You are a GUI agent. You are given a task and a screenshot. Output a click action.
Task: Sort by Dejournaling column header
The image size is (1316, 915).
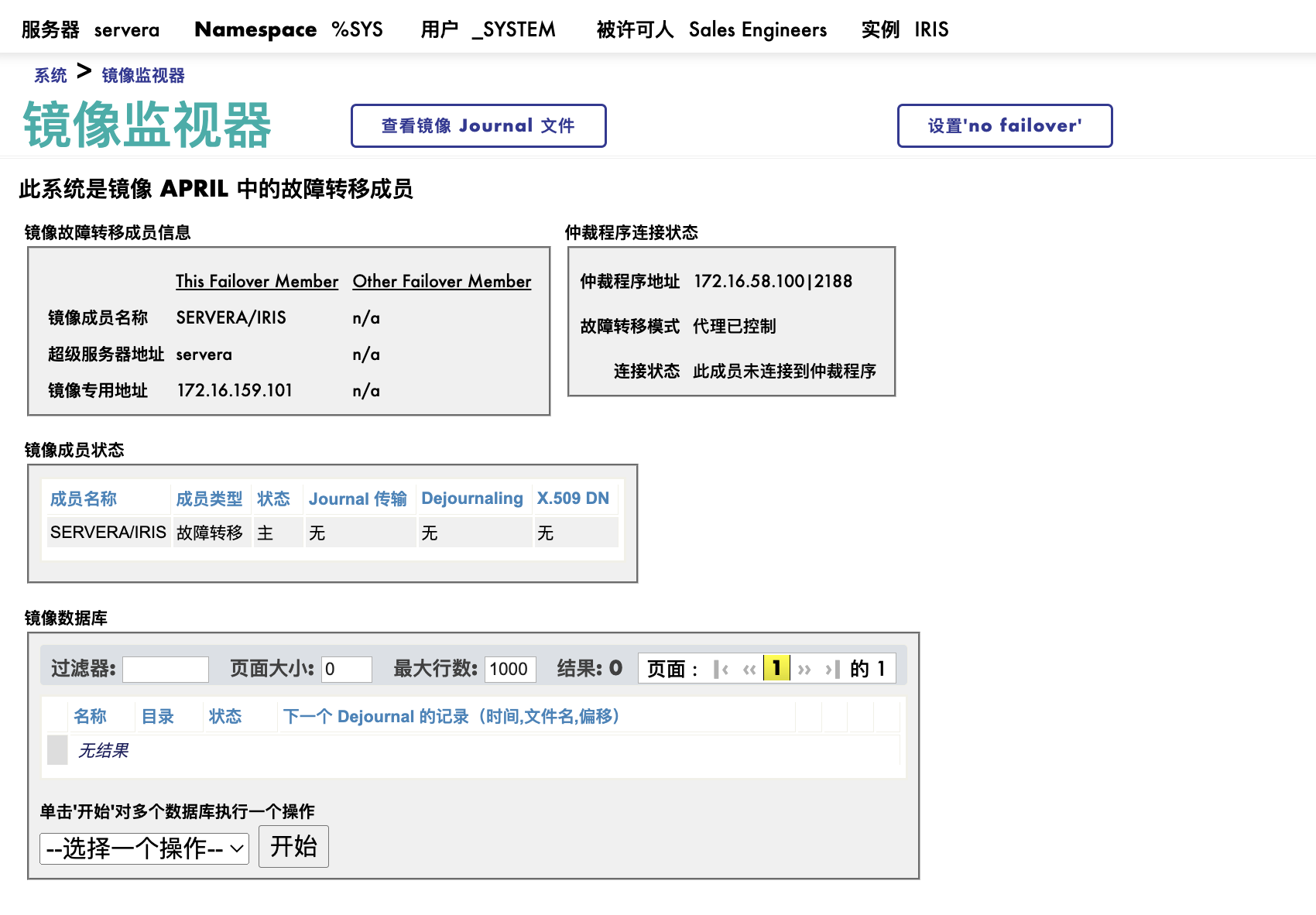[471, 499]
